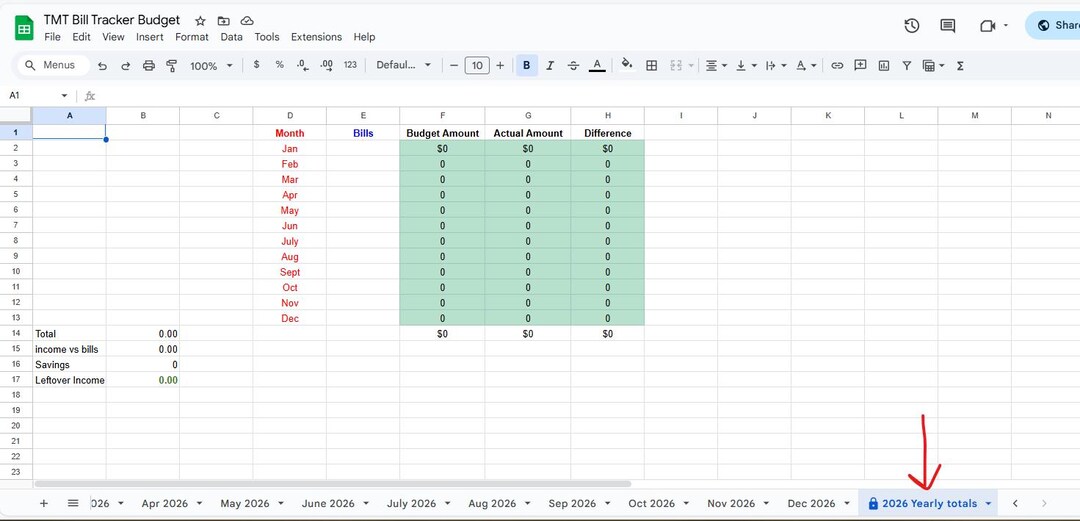This screenshot has width=1080, height=521.
Task: Apply currency format with dollar icon
Action: pyautogui.click(x=256, y=65)
